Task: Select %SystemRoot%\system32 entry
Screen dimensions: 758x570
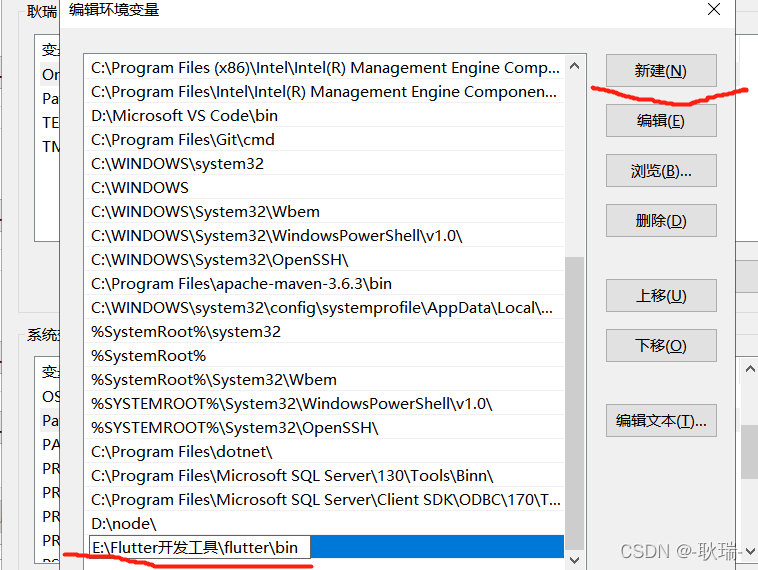Action: pos(324,332)
